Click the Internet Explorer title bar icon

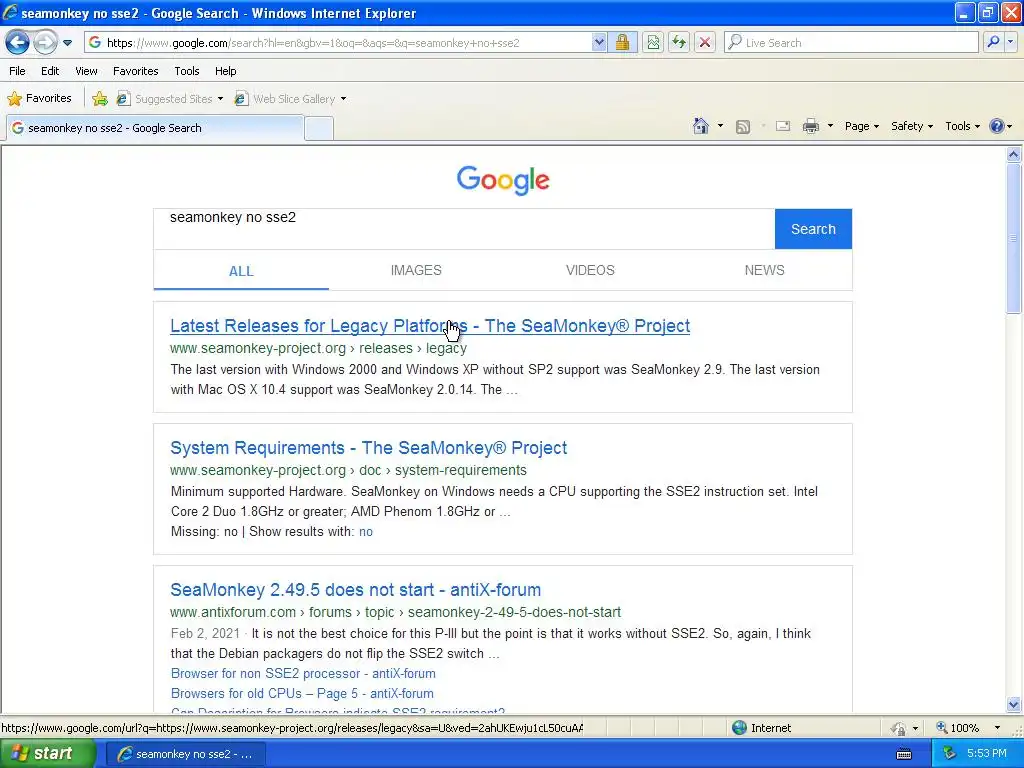(x=10, y=12)
